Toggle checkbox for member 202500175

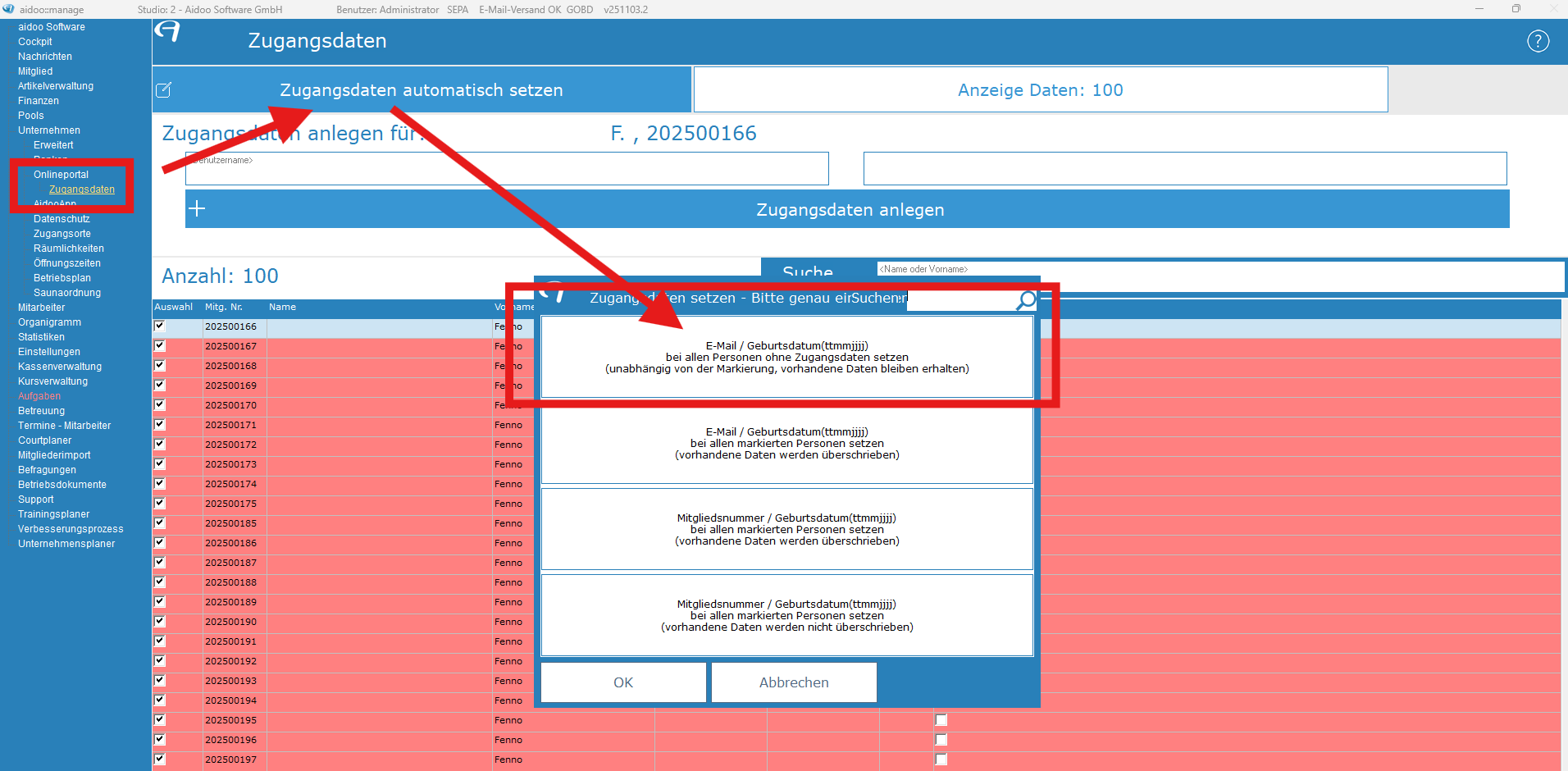pos(160,503)
